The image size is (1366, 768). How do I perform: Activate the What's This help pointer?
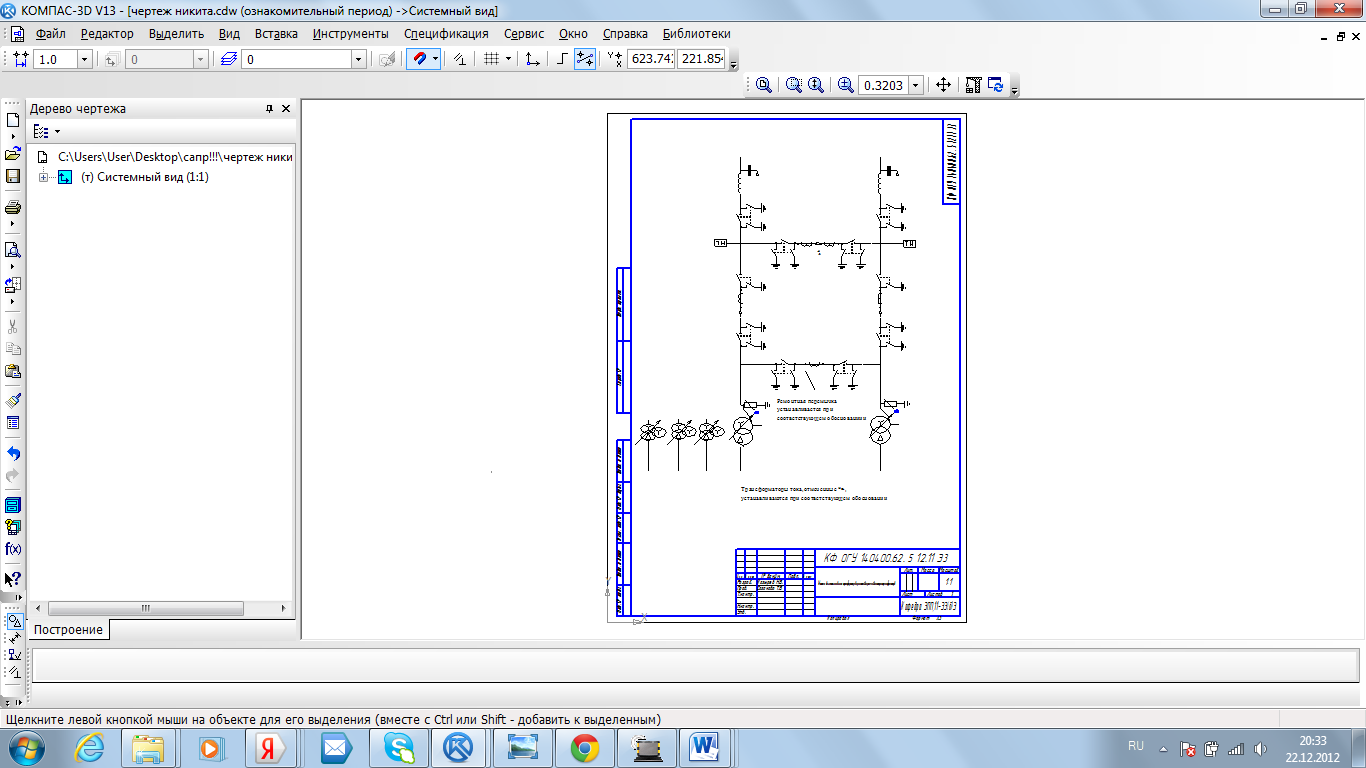13,579
